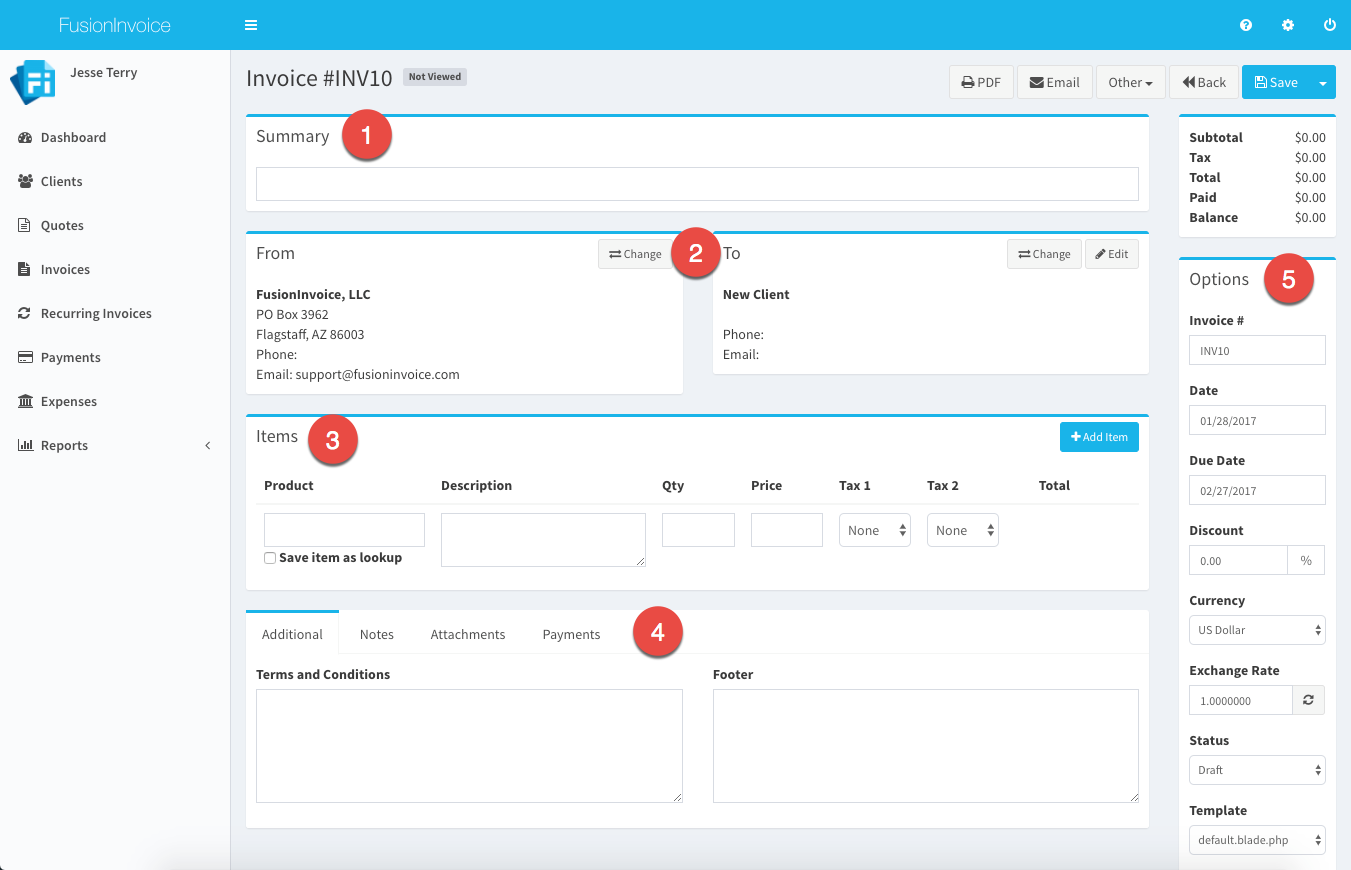Click the FusionInvoice logo avatar

(x=32, y=82)
